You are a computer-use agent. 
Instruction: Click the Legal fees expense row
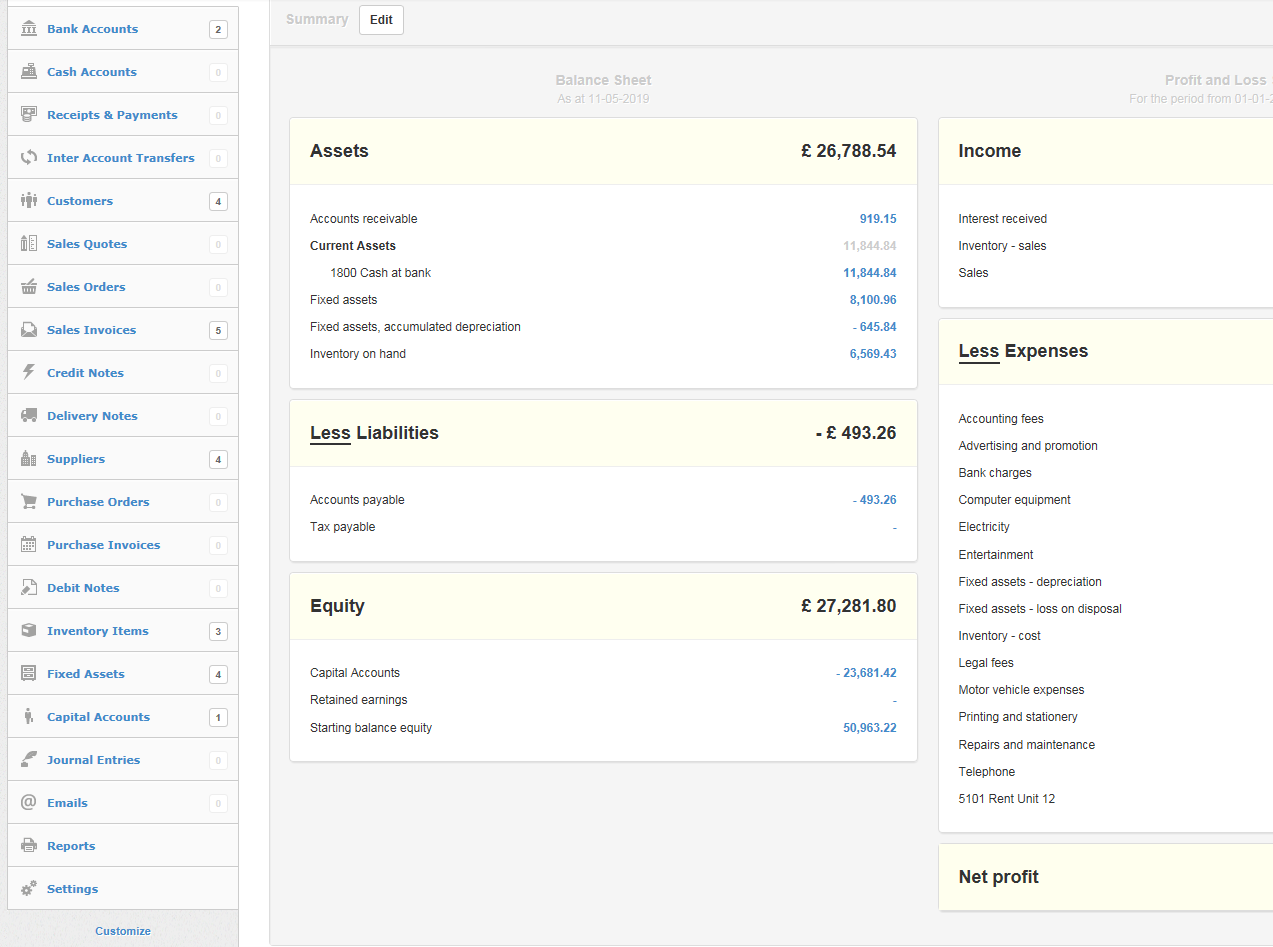[x=987, y=663]
